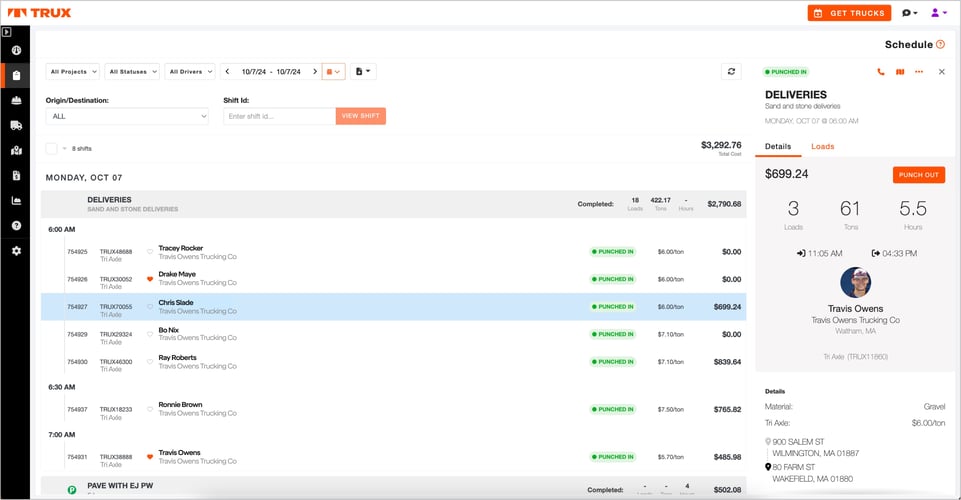Switch to the Details tab
Screen dimensions: 961x500
(778, 146)
